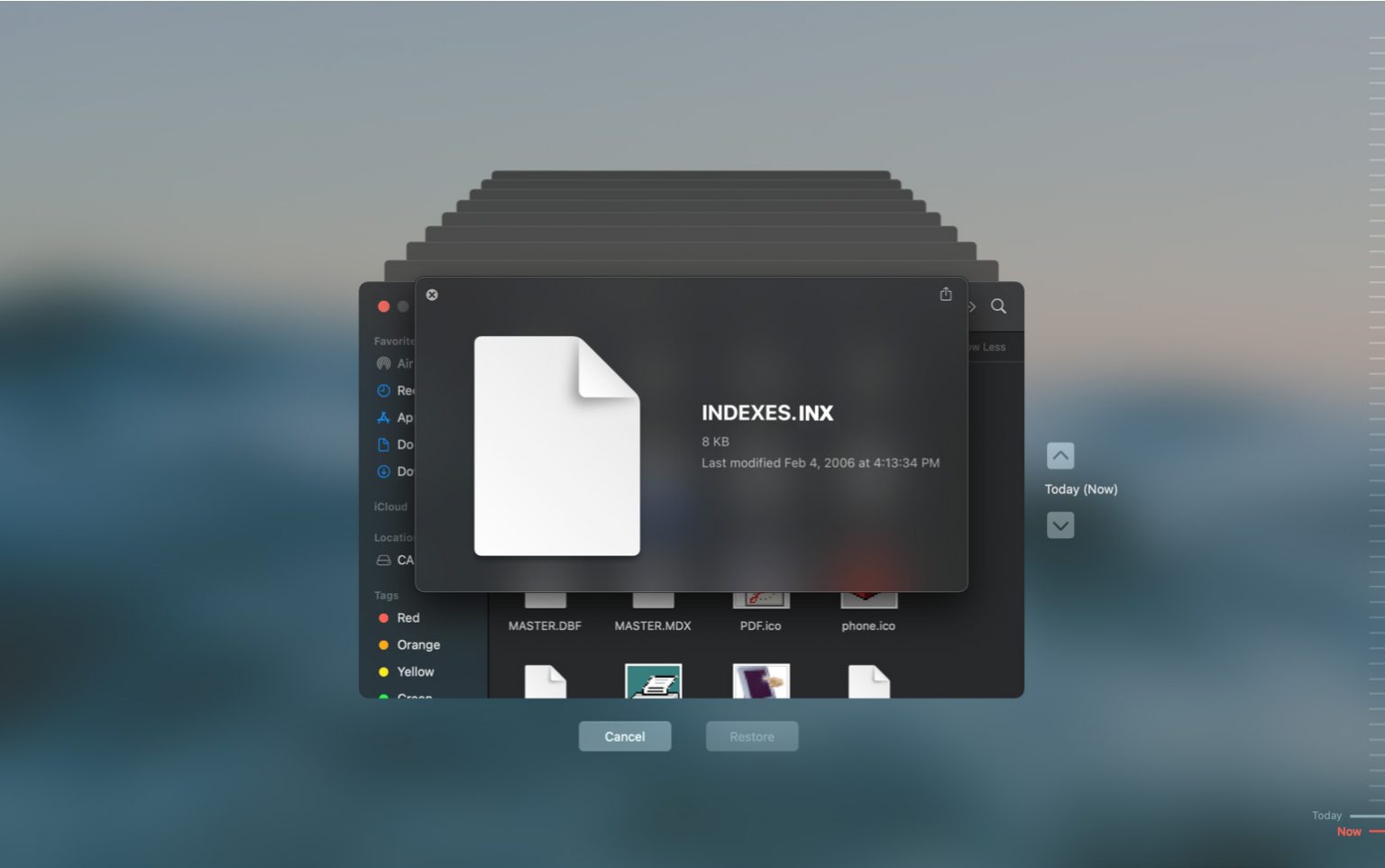Select the Red tag swatch

coord(382,617)
